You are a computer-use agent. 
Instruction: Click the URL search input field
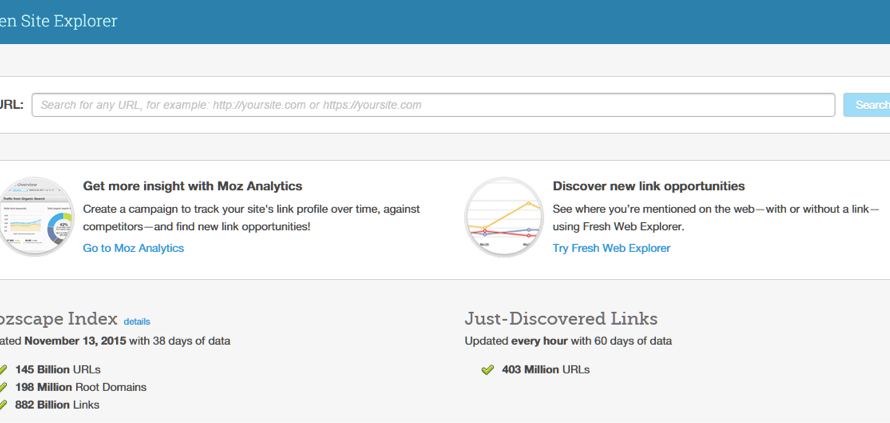coord(433,105)
